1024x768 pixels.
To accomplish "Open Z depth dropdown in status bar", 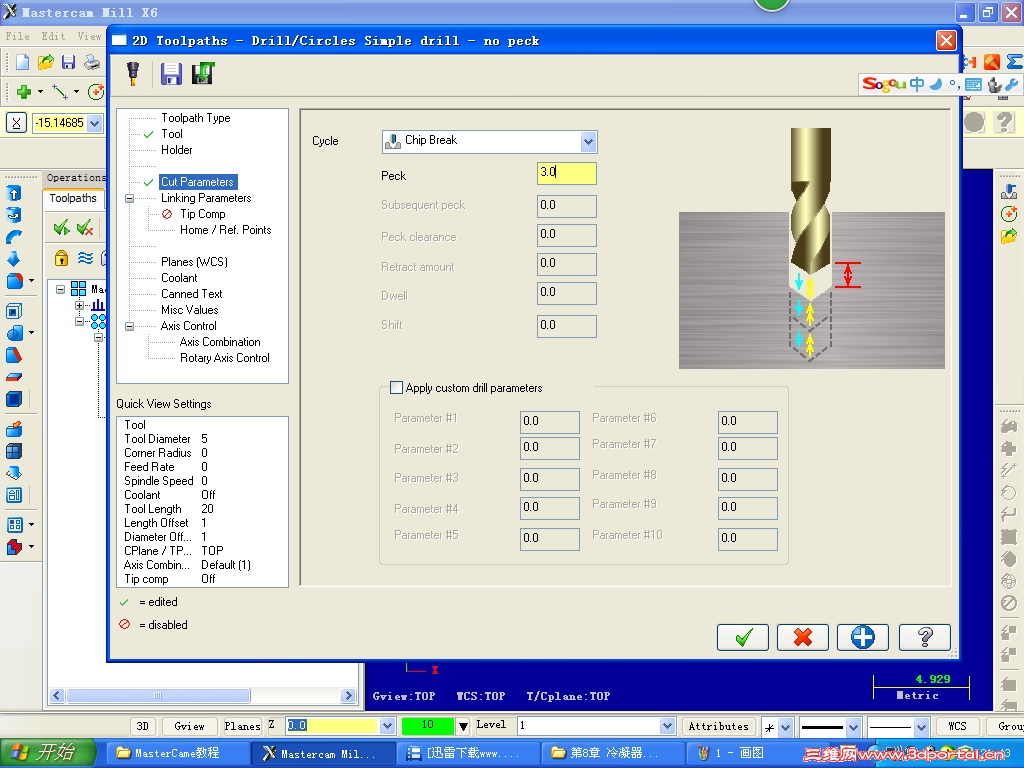I will pos(387,726).
